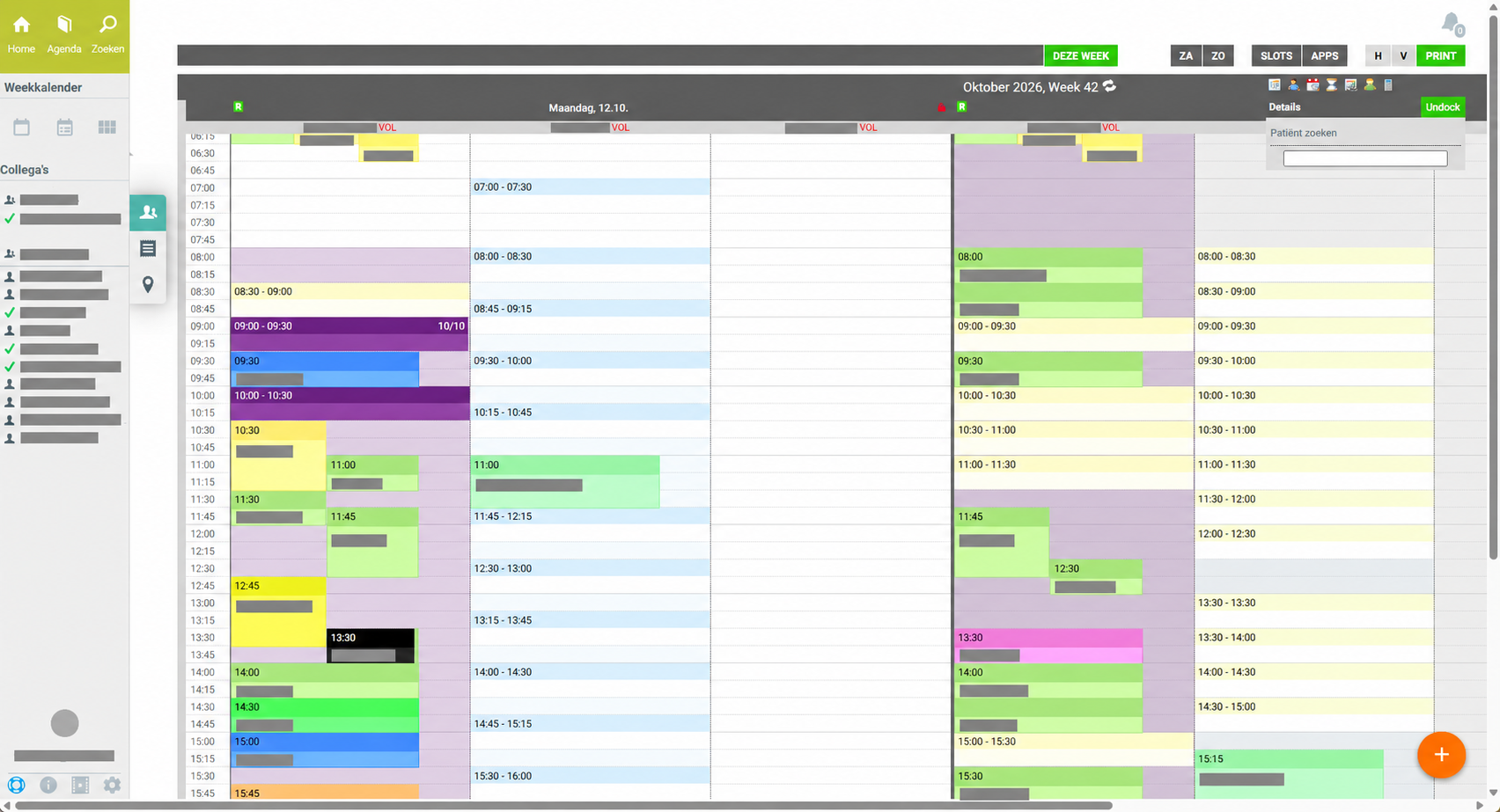
Task: Open the location pin side tab
Action: [148, 284]
